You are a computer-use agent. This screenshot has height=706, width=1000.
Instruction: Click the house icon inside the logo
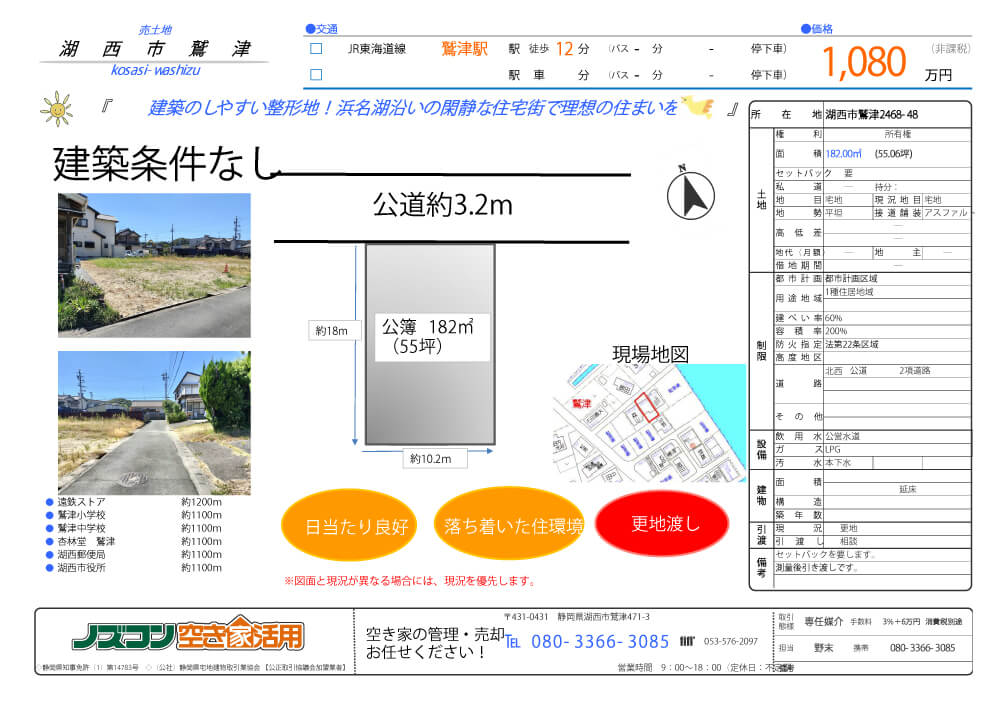(240, 634)
